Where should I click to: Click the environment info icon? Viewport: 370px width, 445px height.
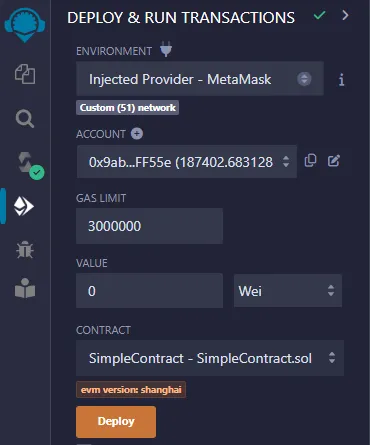341,80
